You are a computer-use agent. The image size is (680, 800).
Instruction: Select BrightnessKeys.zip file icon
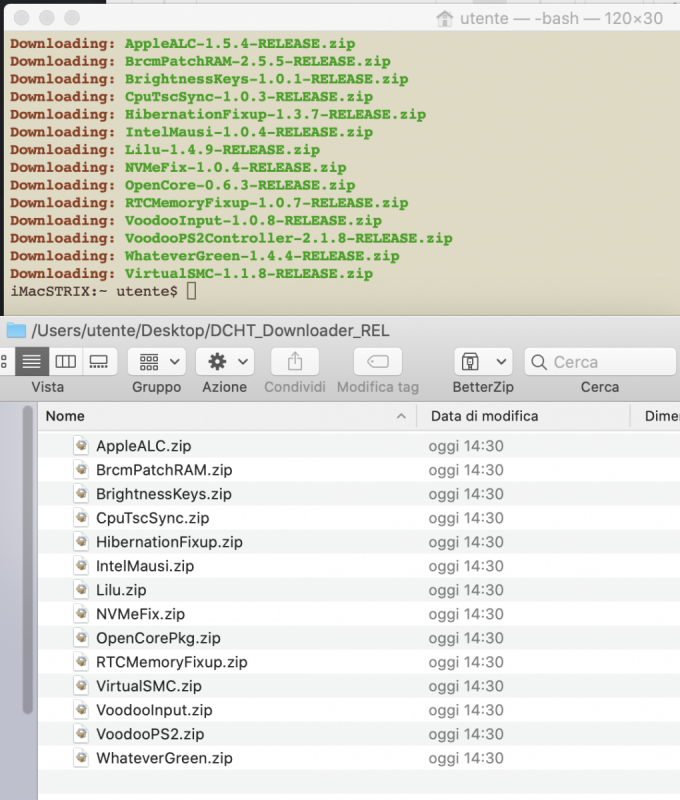tap(81, 493)
